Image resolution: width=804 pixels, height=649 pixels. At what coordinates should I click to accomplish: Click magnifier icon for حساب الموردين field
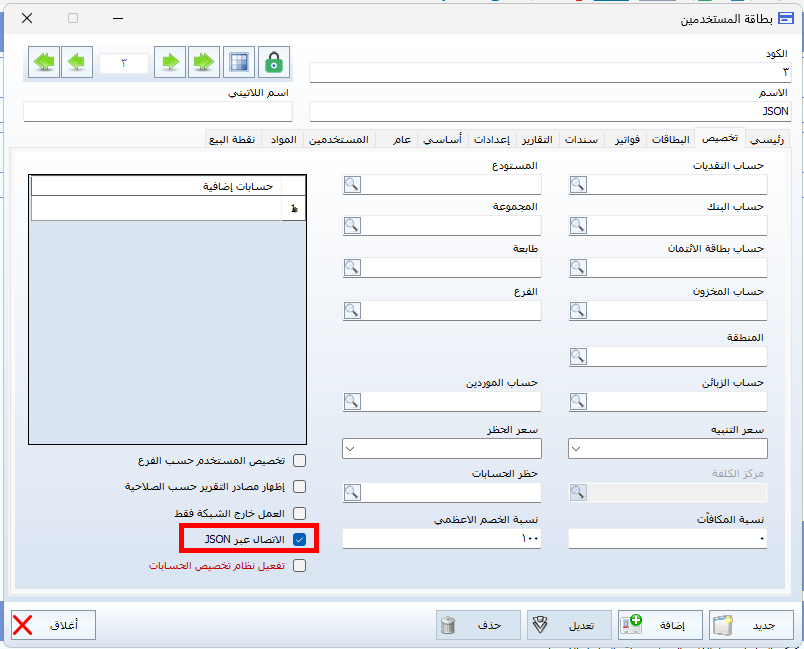click(352, 401)
